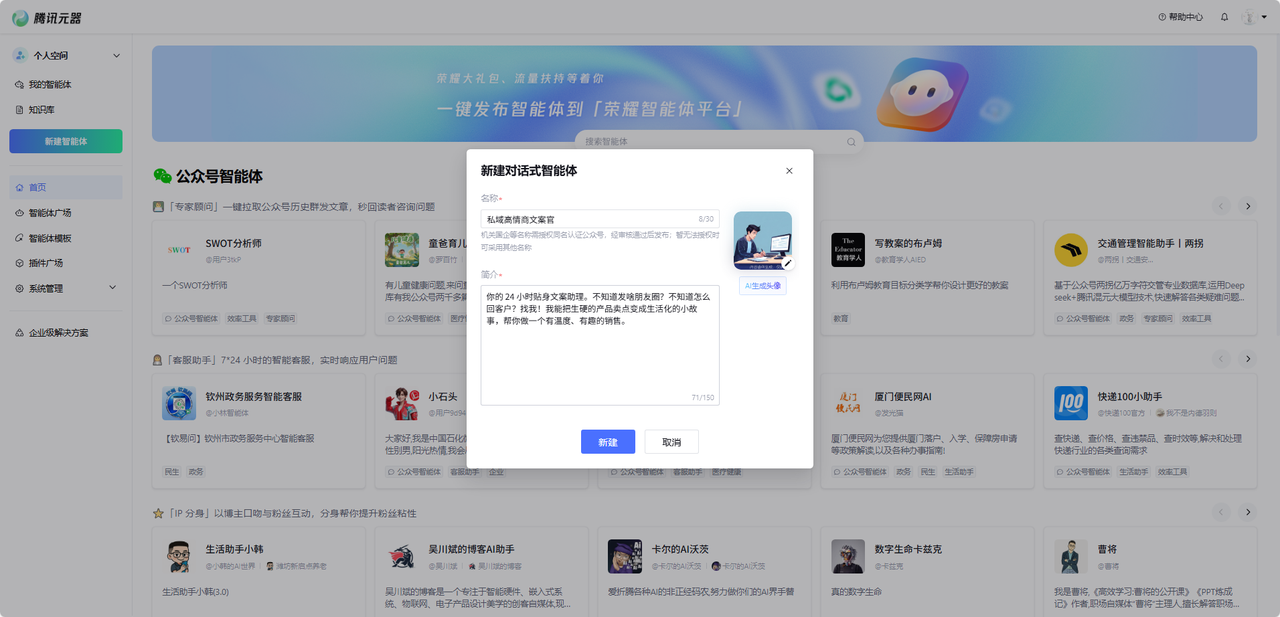Open 帮助中心 help center
1280x617 pixels.
coord(1181,17)
